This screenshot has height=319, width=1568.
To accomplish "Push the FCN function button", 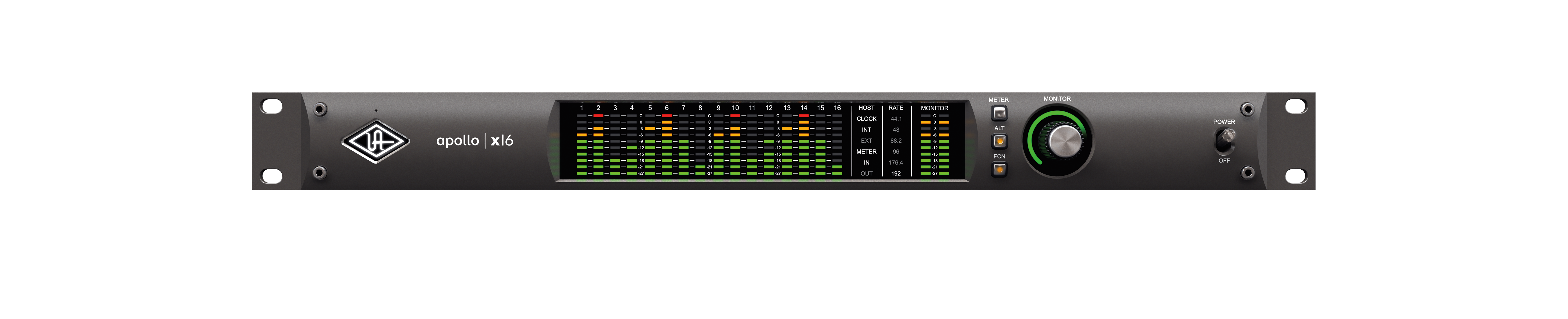I will tap(999, 170).
